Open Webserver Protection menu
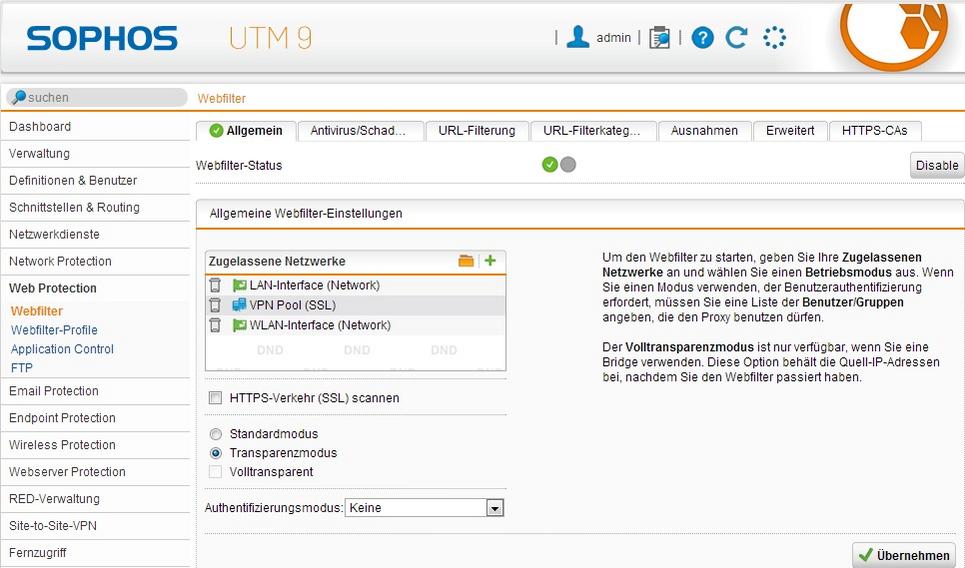Viewport: 965px width, 568px height. coord(95,472)
